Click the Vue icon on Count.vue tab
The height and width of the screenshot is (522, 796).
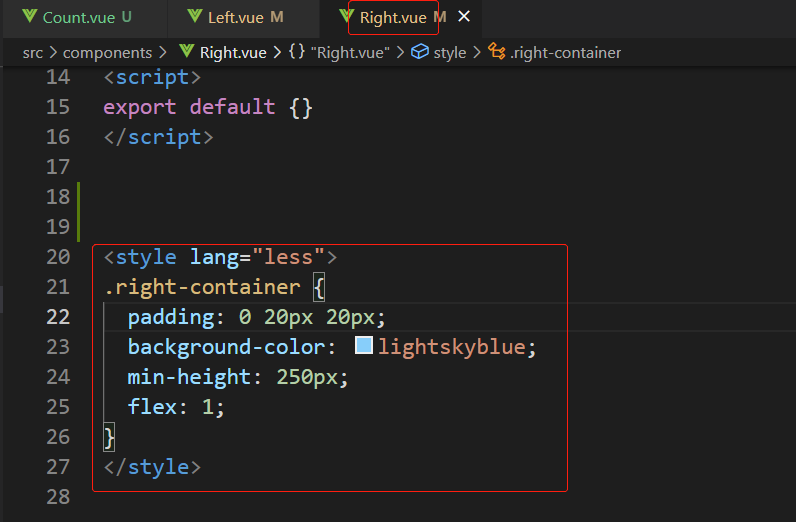pyautogui.click(x=30, y=17)
